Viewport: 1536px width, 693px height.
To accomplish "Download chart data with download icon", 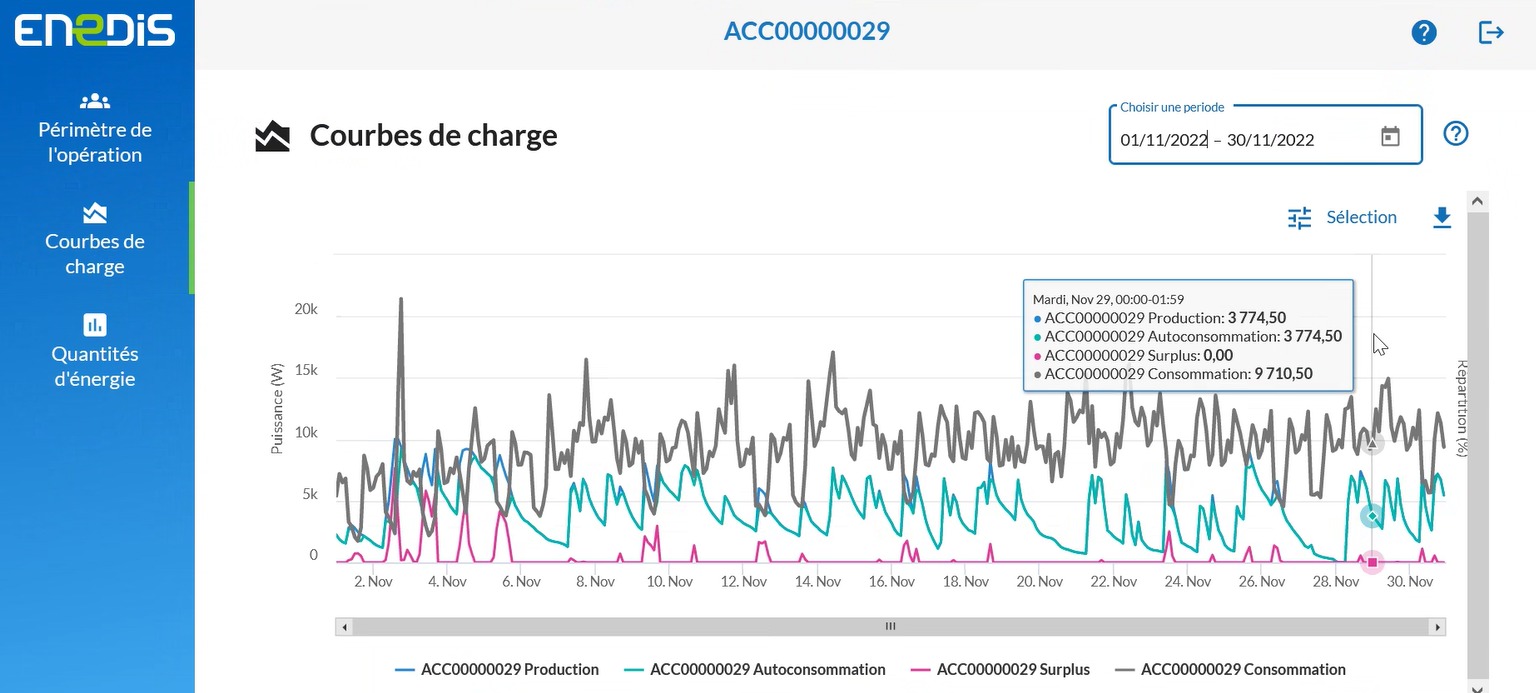I will (x=1441, y=217).
